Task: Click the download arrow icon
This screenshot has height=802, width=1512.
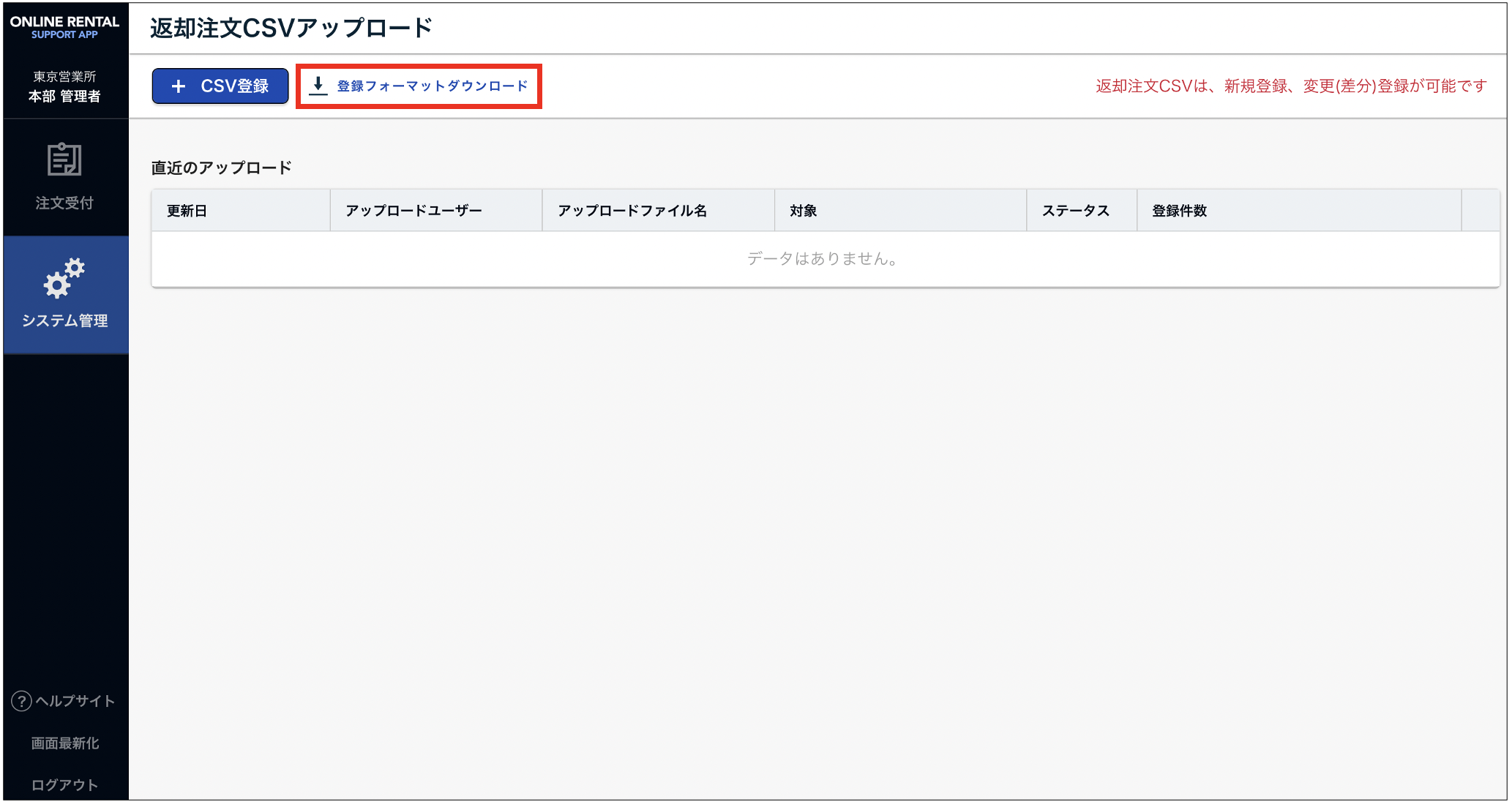Action: (318, 86)
